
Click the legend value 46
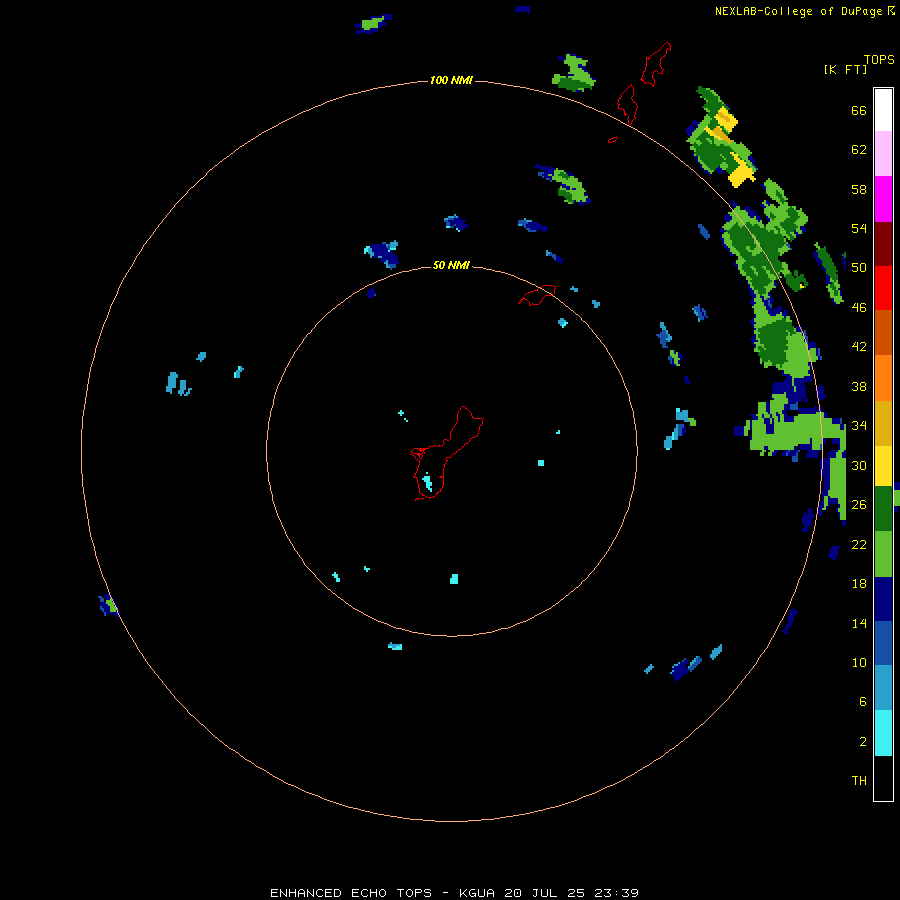click(x=859, y=307)
